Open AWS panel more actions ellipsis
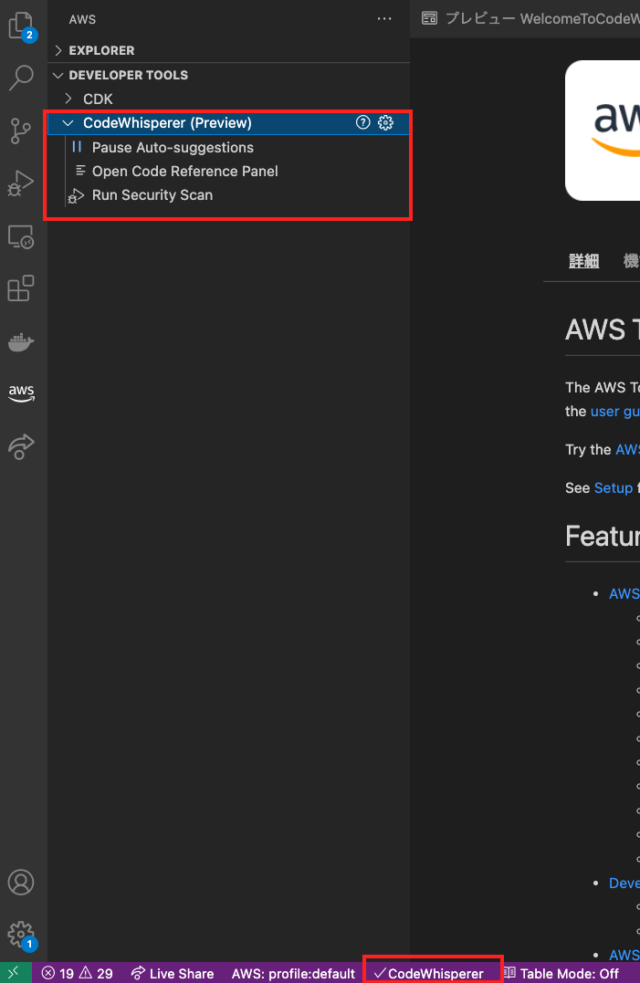This screenshot has width=640, height=983. (x=384, y=19)
